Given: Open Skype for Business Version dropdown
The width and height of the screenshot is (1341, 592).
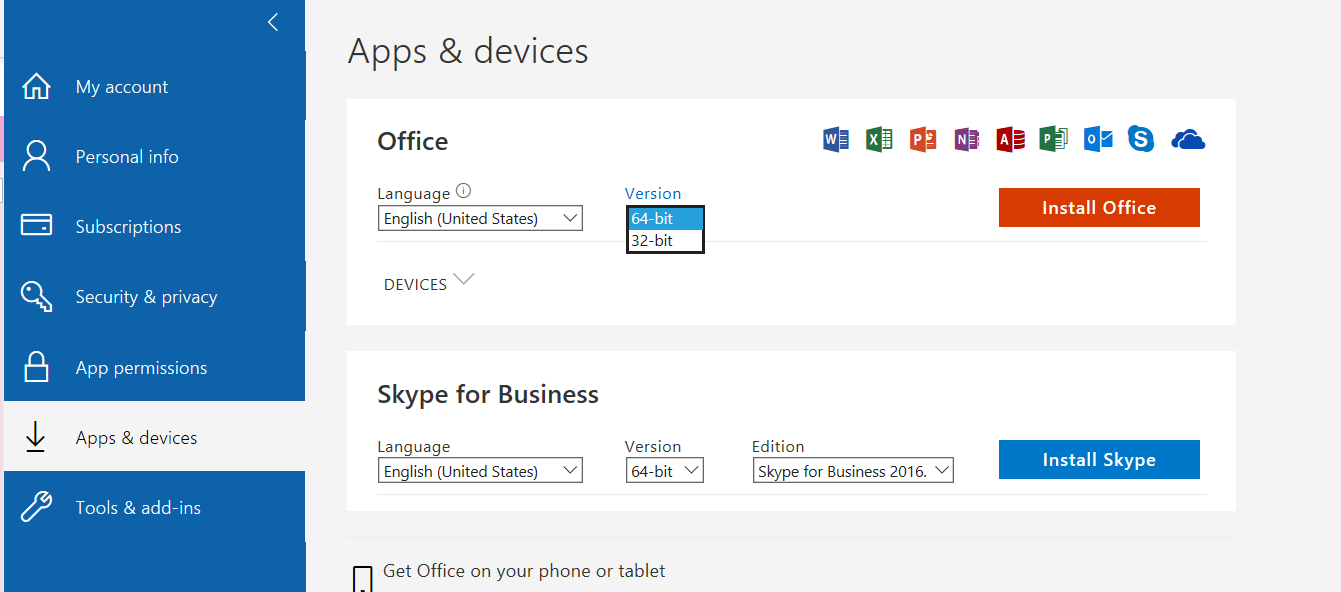Looking at the screenshot, I should 665,471.
